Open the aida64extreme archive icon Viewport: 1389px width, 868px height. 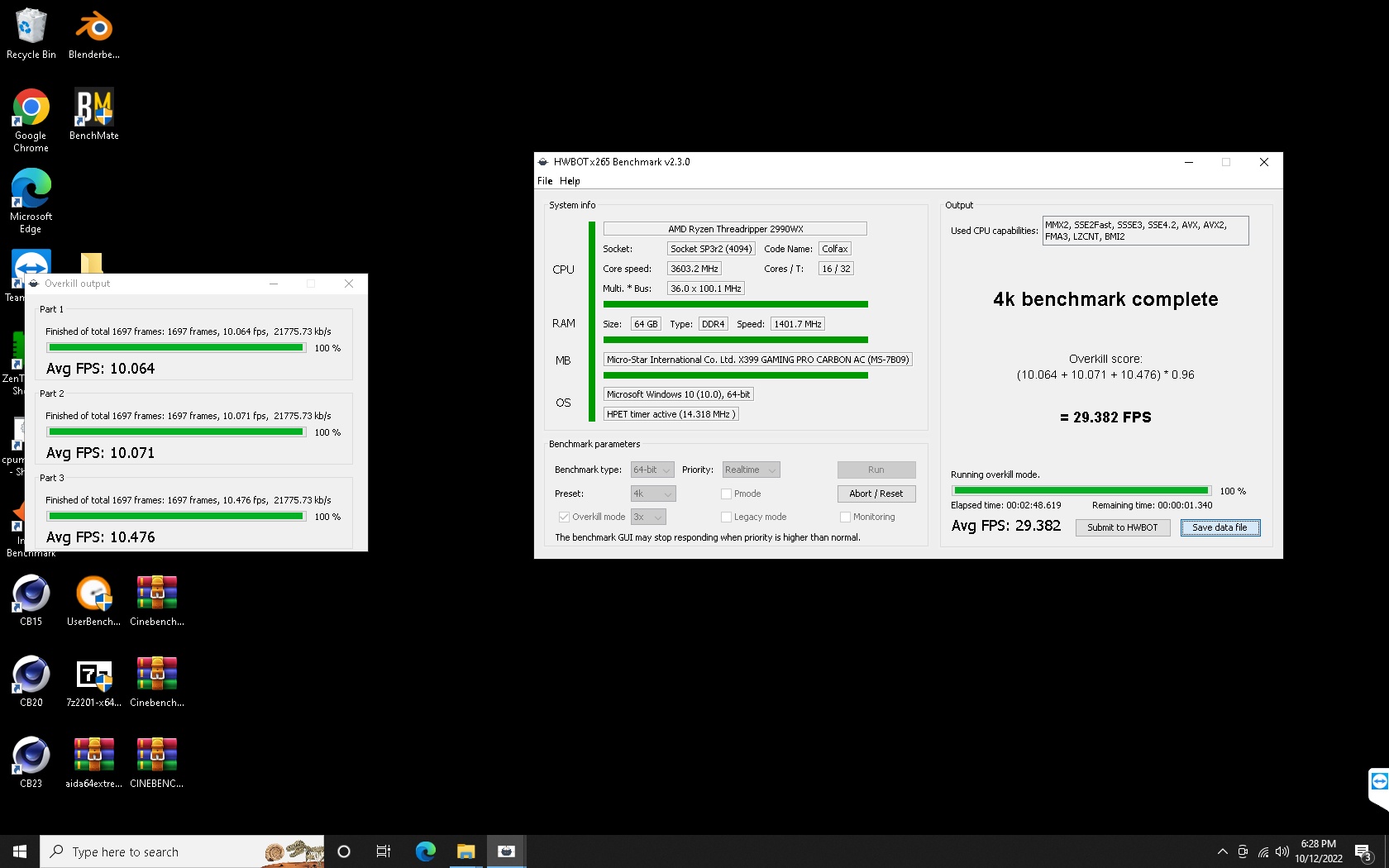[x=94, y=763]
